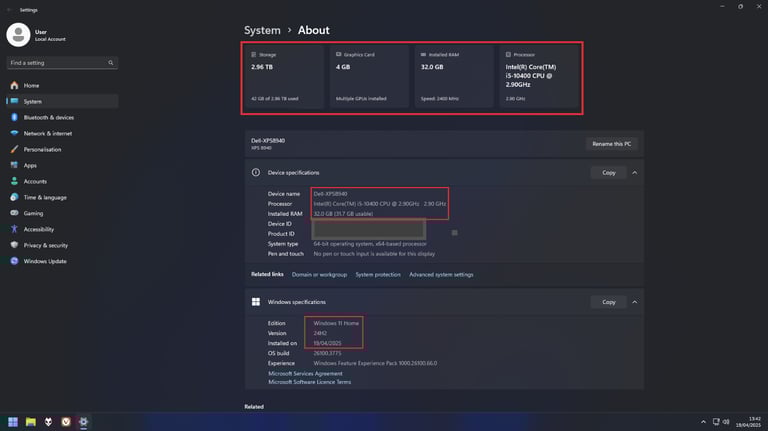Open Accessibility settings

click(x=62, y=229)
